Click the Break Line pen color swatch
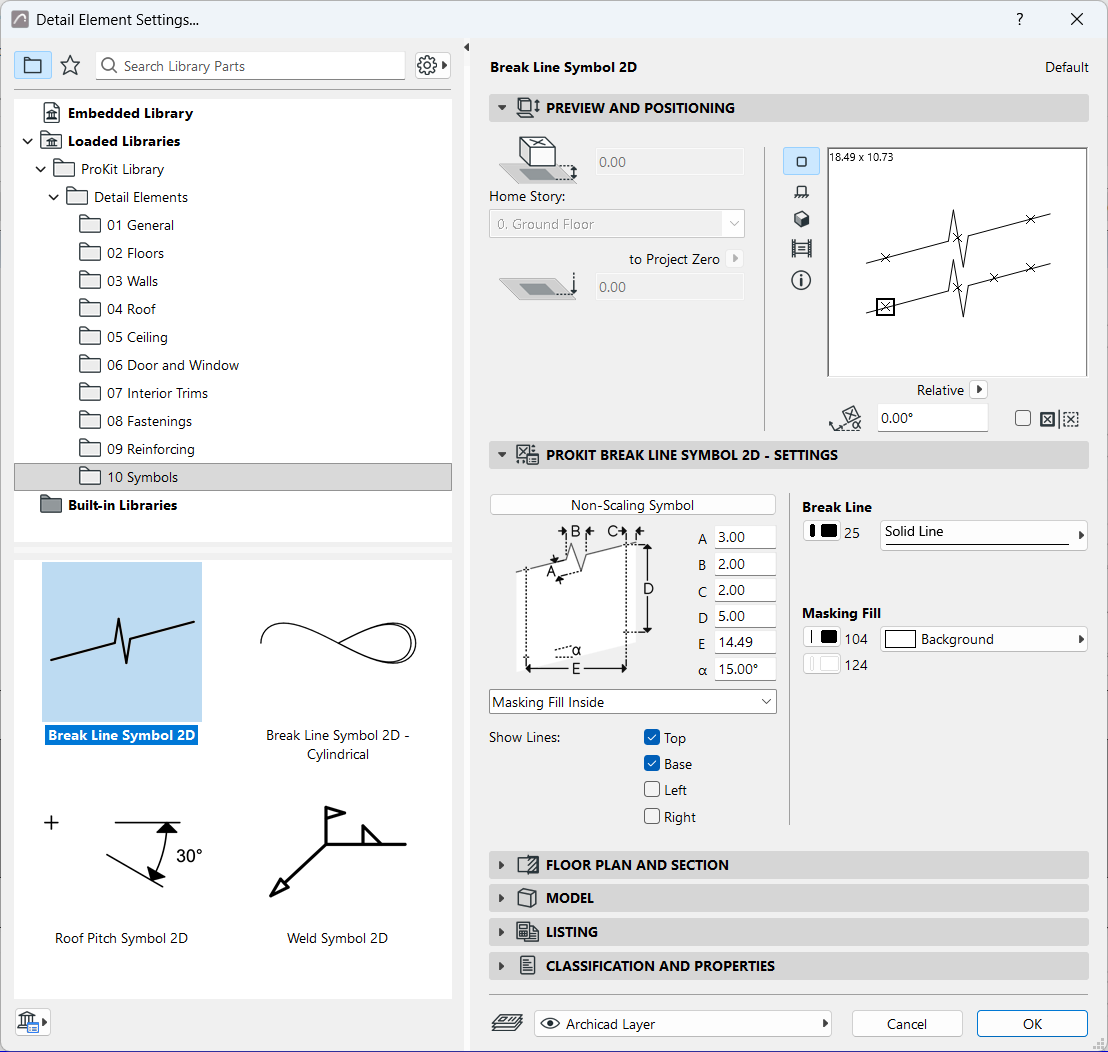Image resolution: width=1108 pixels, height=1052 pixels. tap(822, 531)
